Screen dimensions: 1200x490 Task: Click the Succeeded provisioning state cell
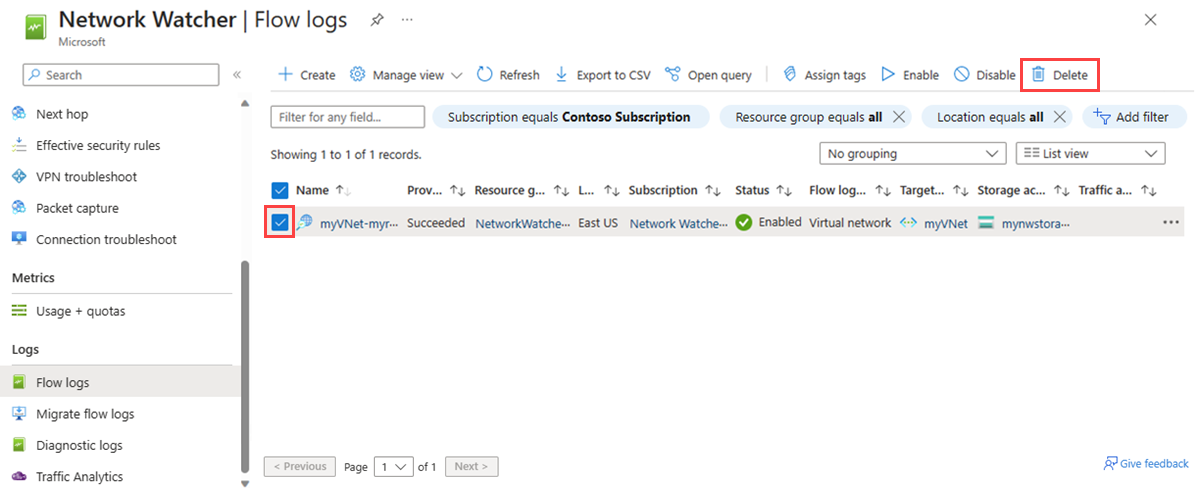click(436, 223)
